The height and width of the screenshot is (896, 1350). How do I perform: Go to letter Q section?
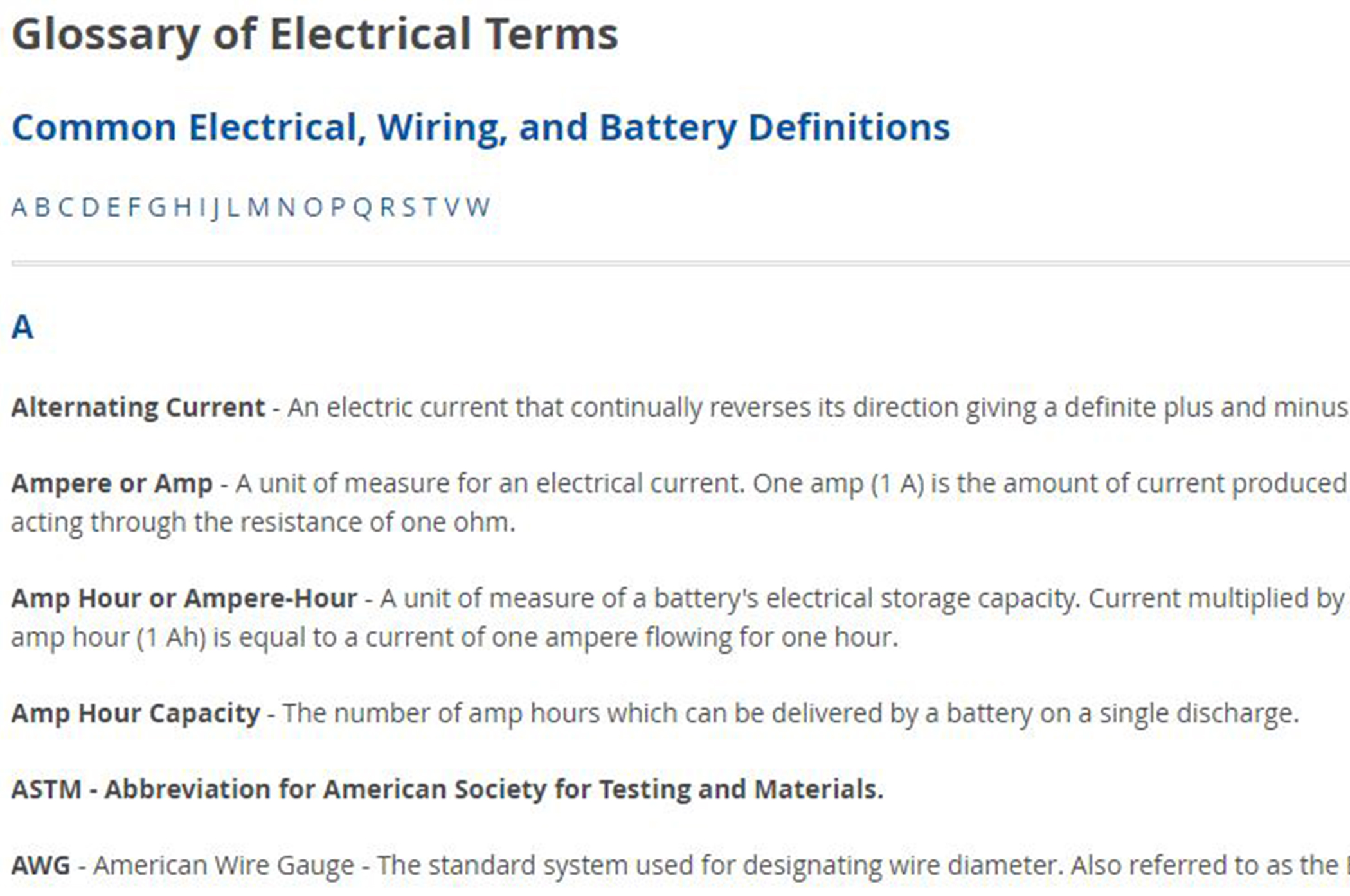point(363,208)
